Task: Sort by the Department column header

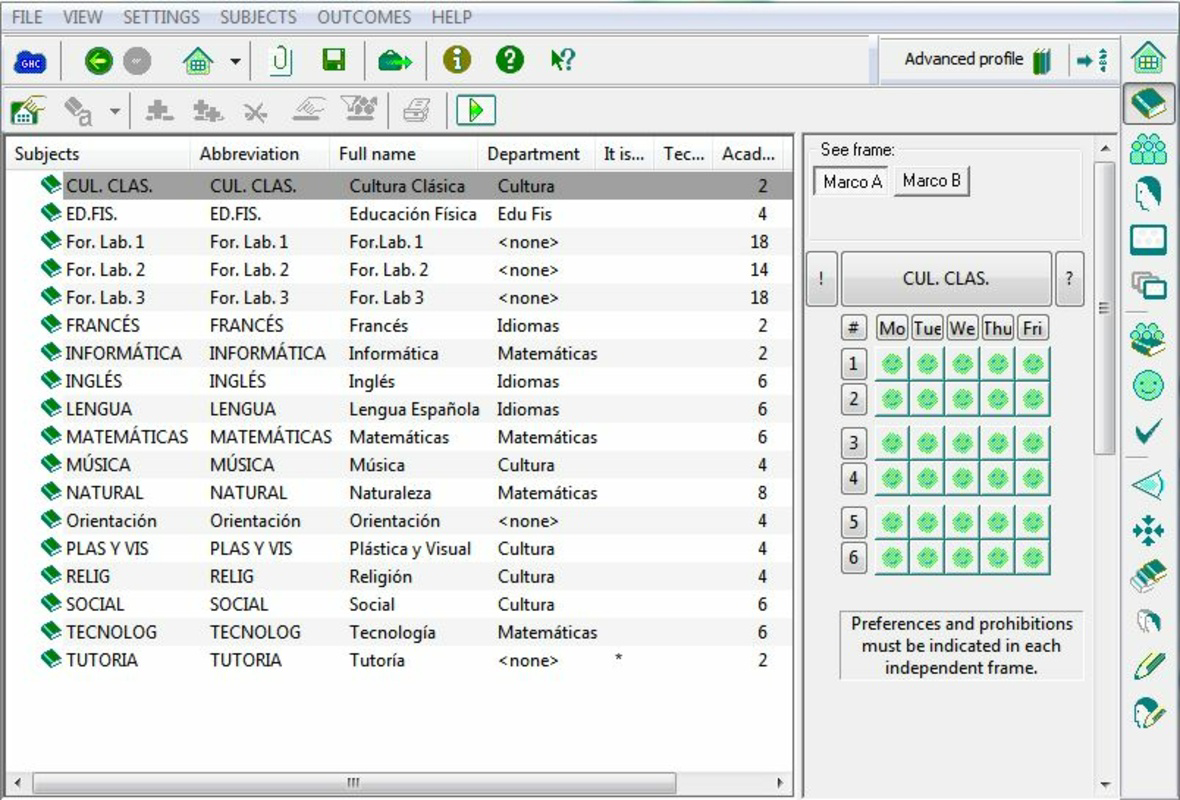Action: coord(536,154)
